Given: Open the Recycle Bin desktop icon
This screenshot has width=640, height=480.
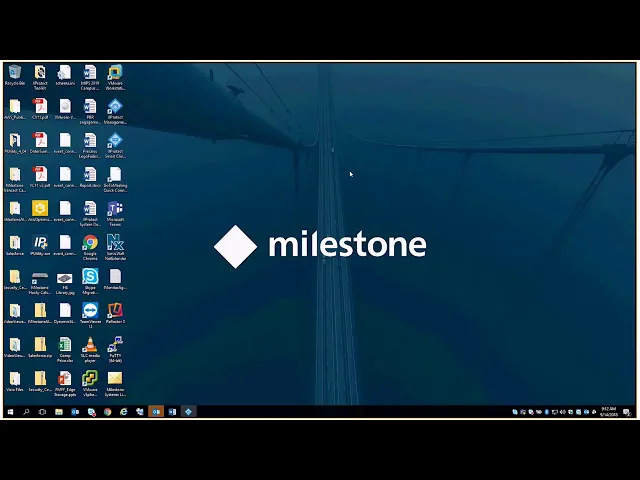Looking at the screenshot, I should [x=15, y=75].
